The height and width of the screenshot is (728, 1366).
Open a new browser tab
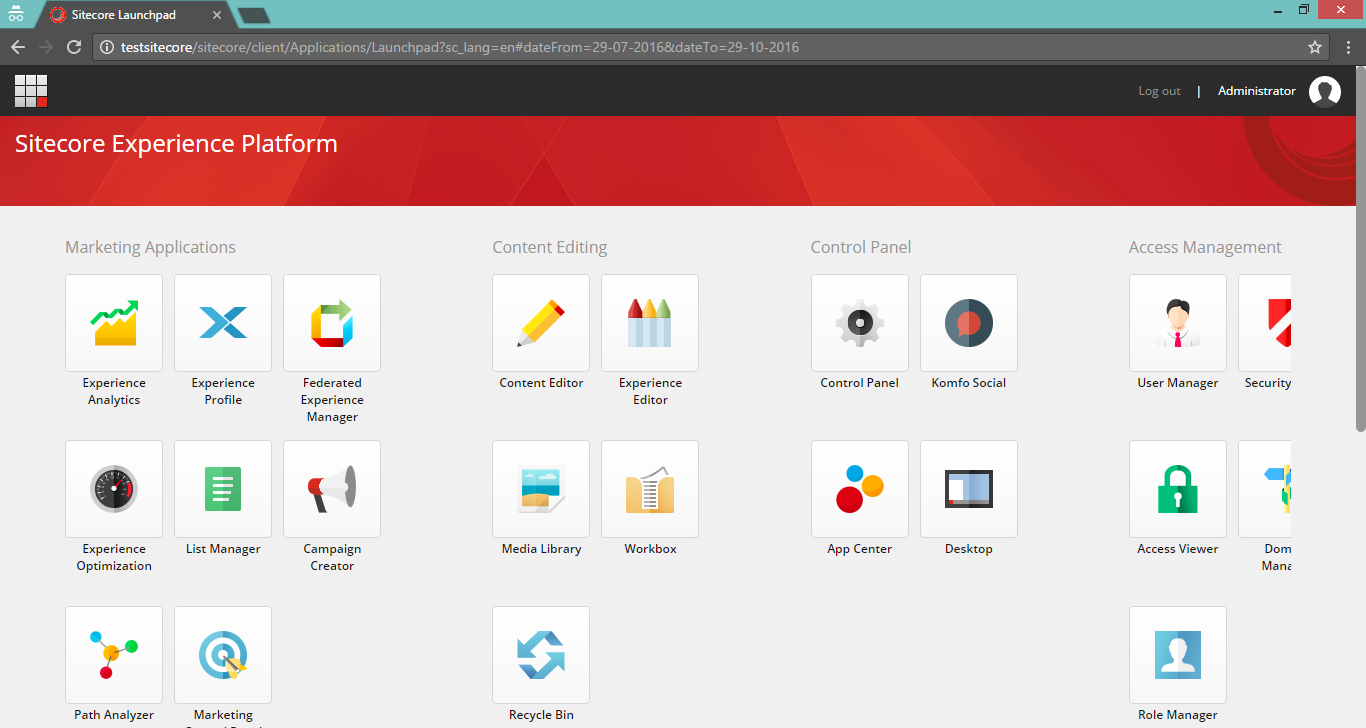click(254, 15)
